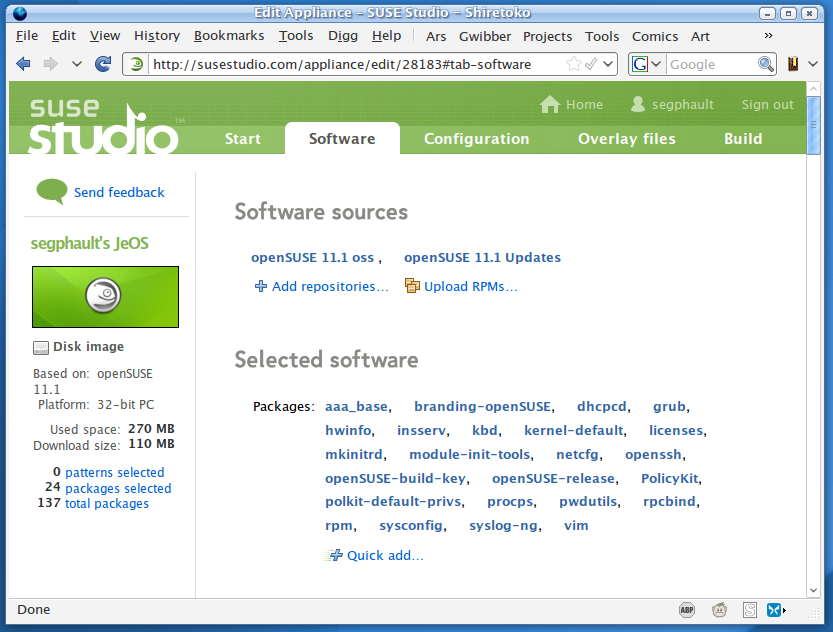Image resolution: width=833 pixels, height=632 pixels.
Task: Expand the address bar URL history dropdown
Action: [x=608, y=64]
